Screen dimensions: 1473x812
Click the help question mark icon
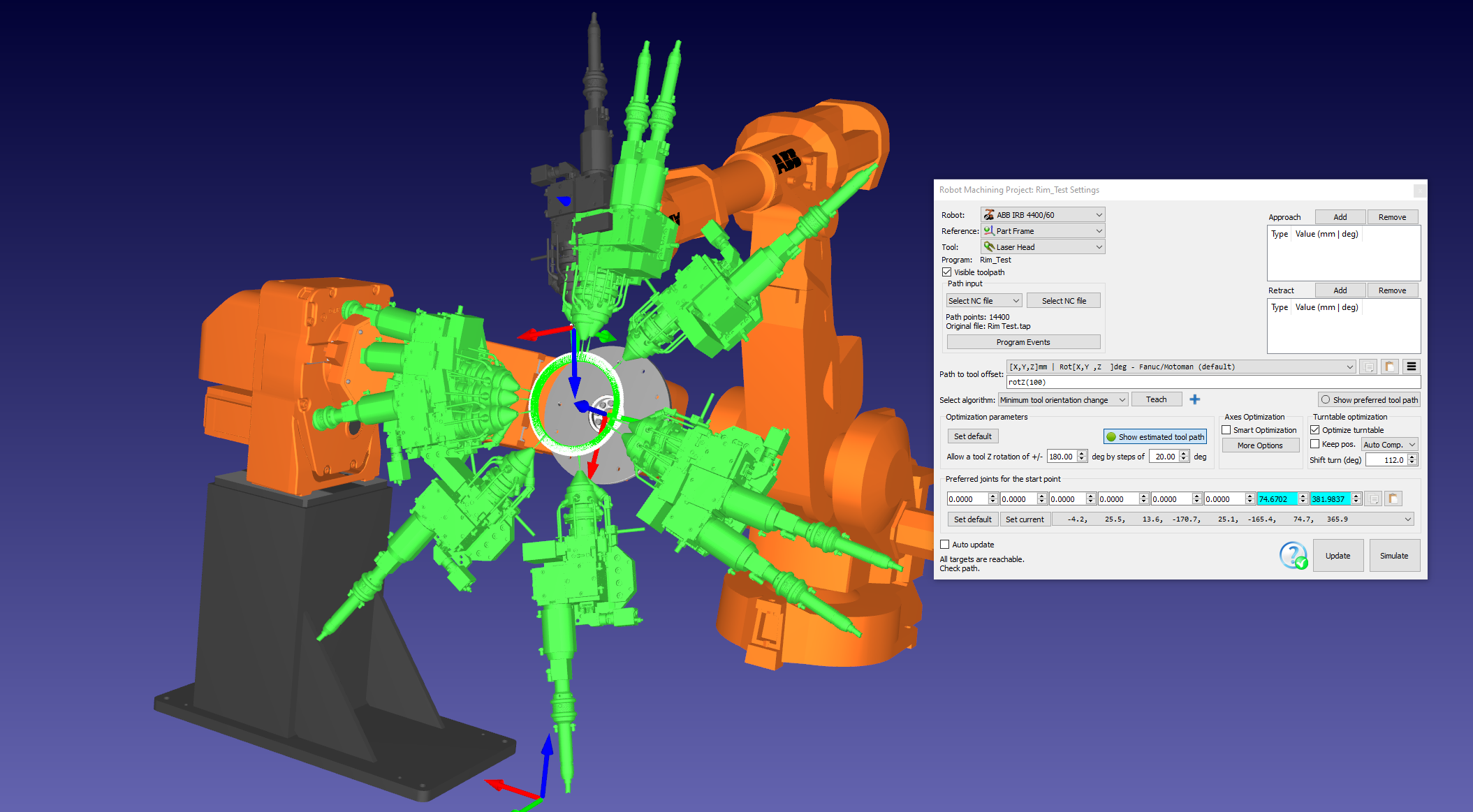coord(1293,556)
